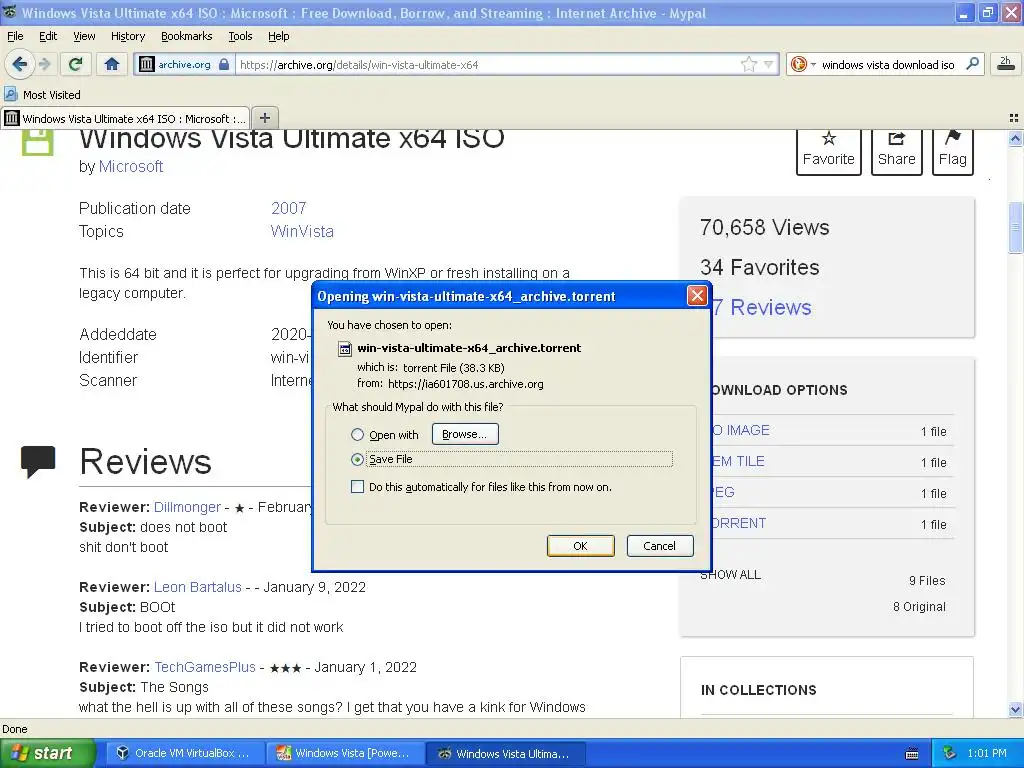Image resolution: width=1024 pixels, height=768 pixels.
Task: Click the vertical scrollbar thumb
Action: [x=1015, y=227]
